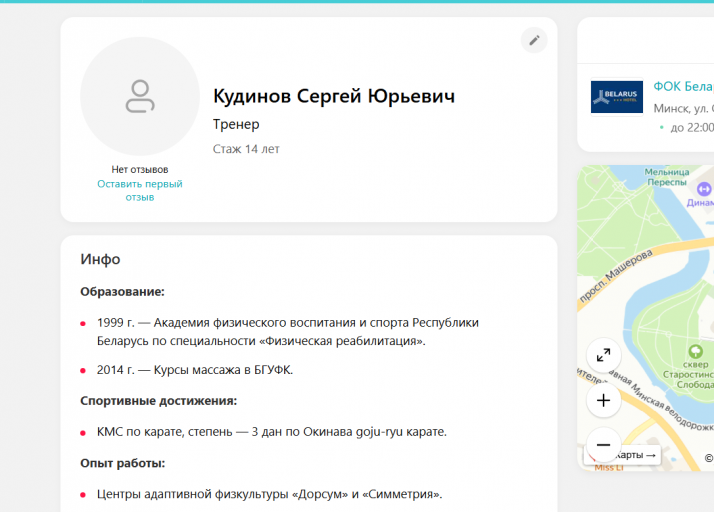
Task: Zoom out on the map with minus button
Action: 603,445
